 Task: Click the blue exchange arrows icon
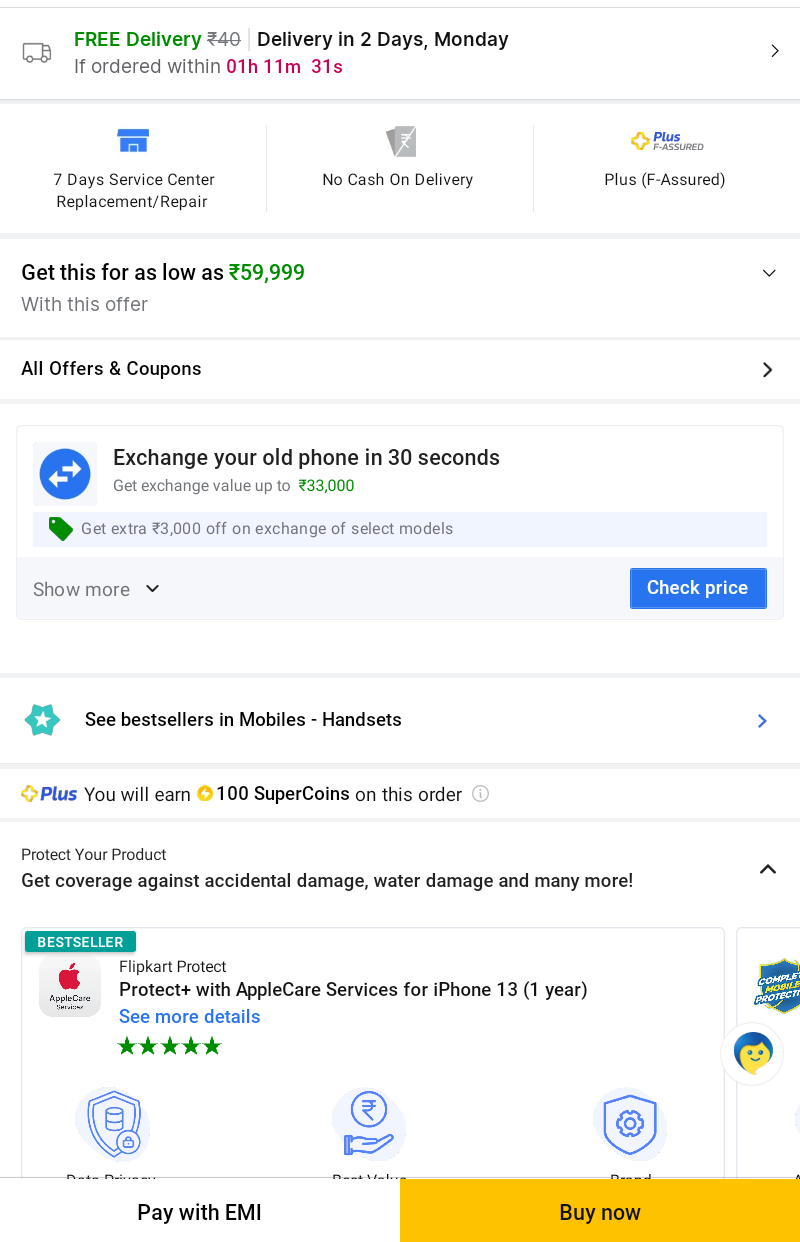pos(65,474)
